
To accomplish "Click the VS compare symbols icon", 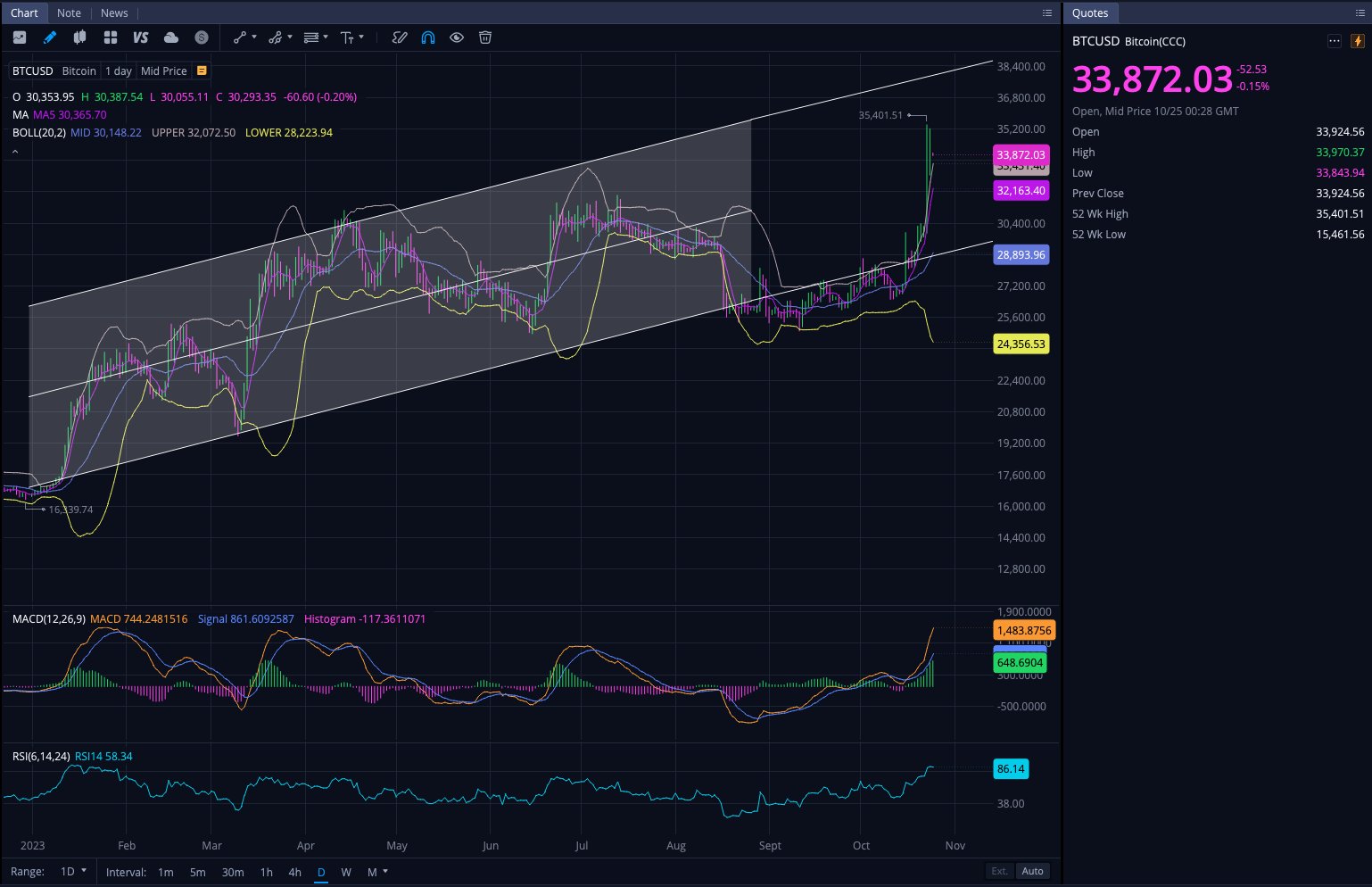I will pyautogui.click(x=140, y=37).
